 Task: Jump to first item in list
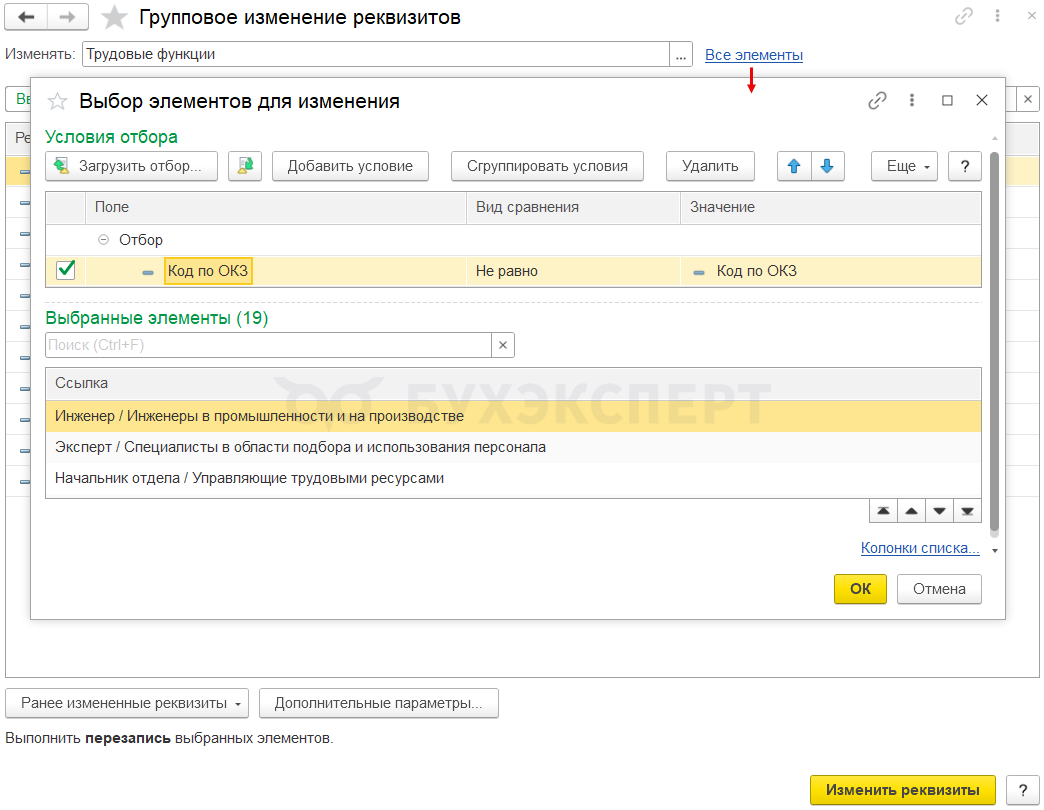(883, 510)
